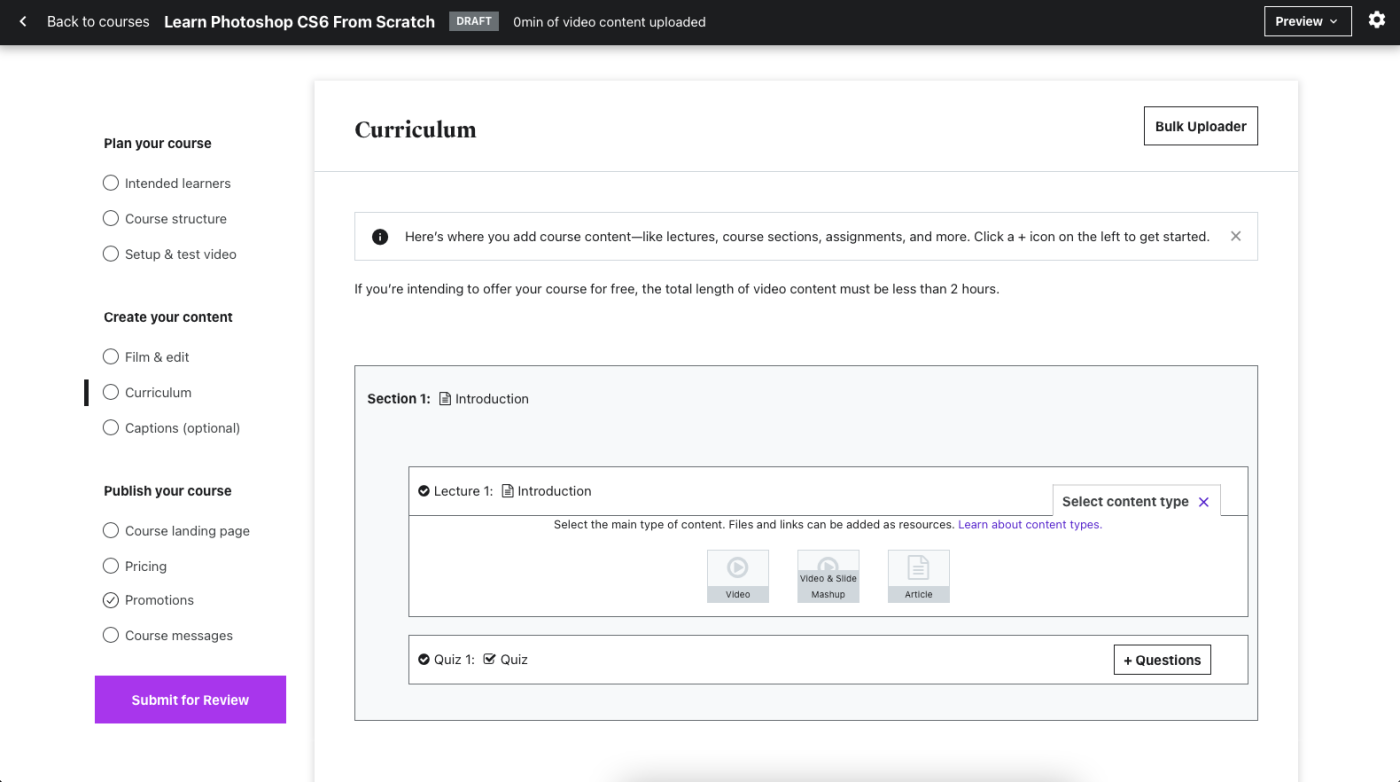Click the Lecture 1 checkmark icon

click(x=424, y=491)
